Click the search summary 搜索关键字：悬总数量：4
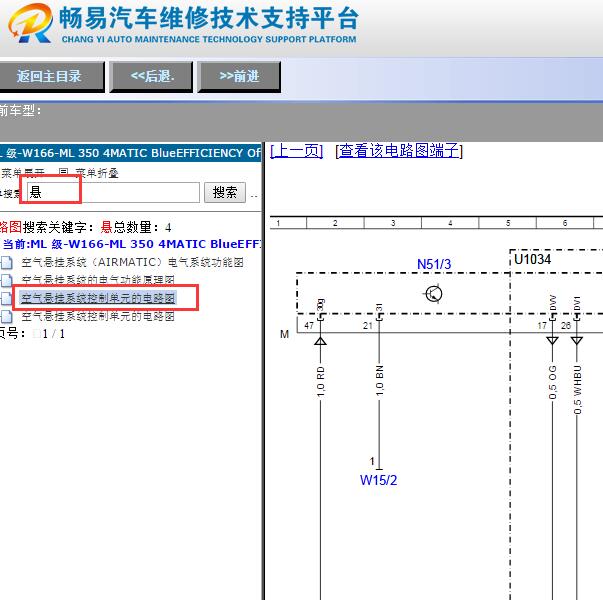Viewport: 603px width, 600px height. 97,227
